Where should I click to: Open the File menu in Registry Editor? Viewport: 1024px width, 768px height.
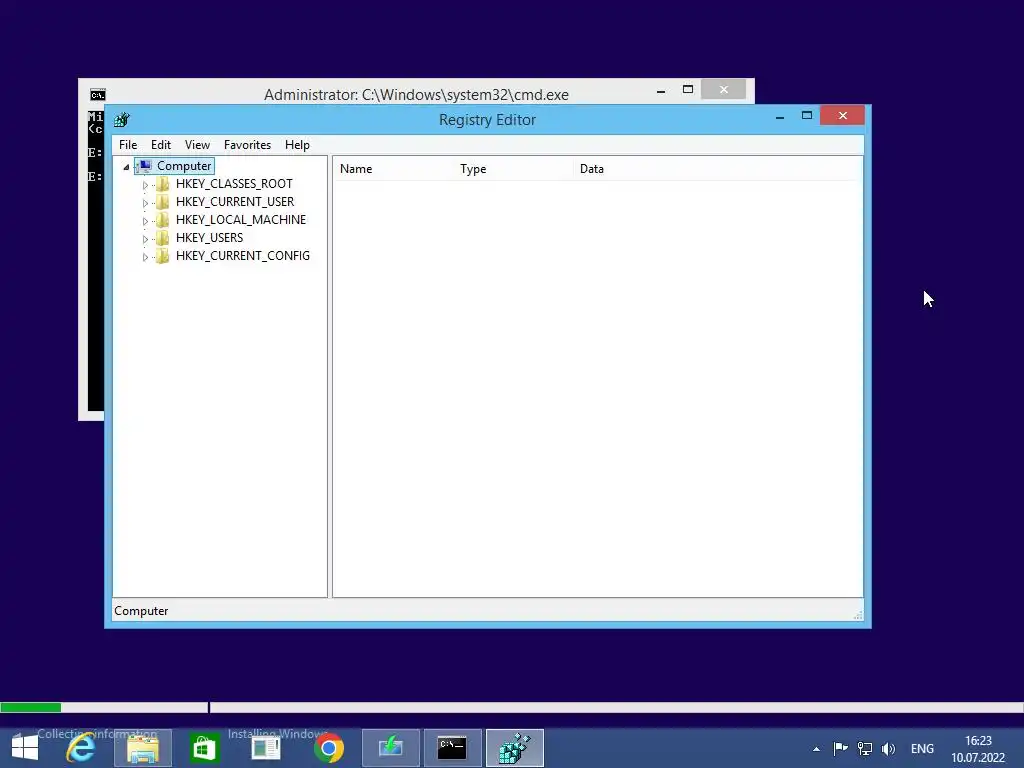point(128,145)
